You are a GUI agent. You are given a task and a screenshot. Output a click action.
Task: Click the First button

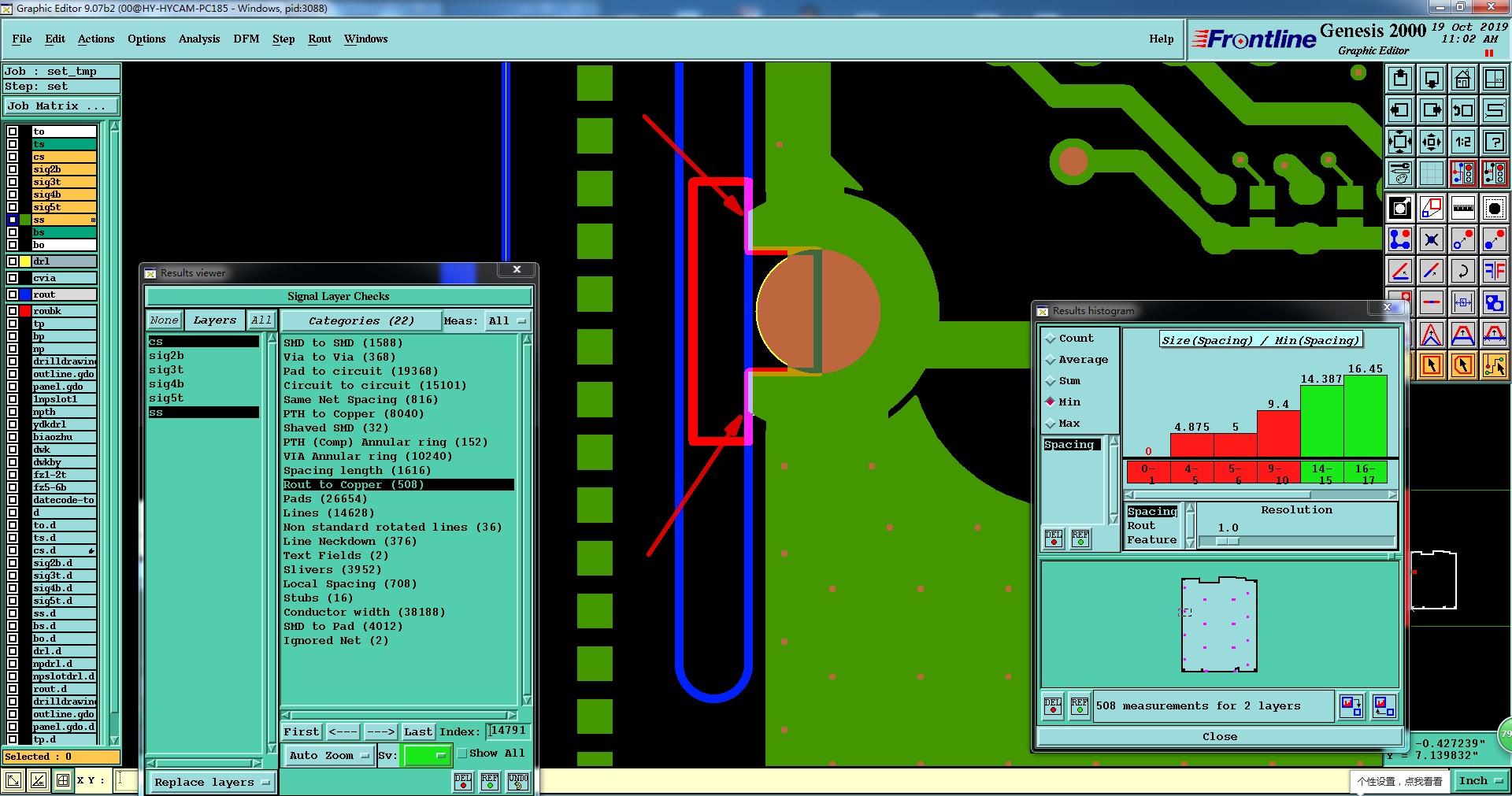[302, 732]
